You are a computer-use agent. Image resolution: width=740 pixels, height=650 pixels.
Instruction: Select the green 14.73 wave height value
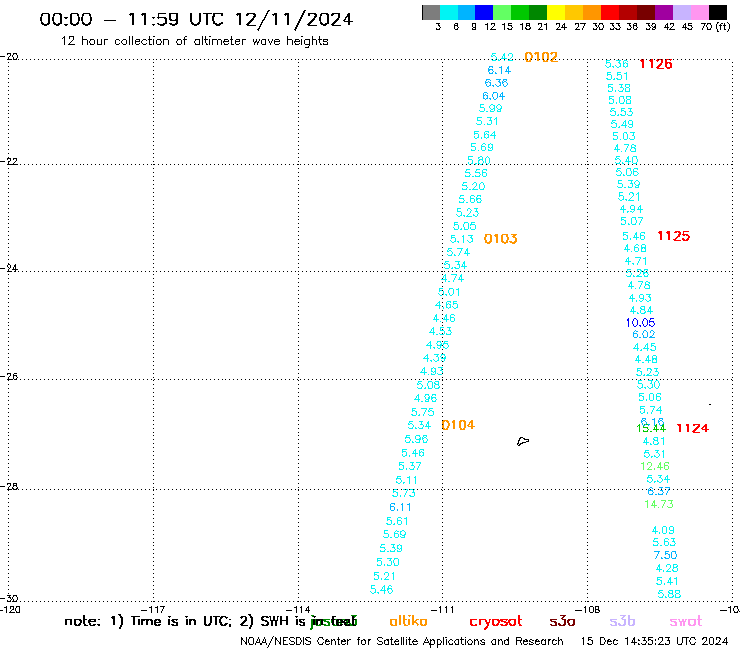(x=659, y=505)
